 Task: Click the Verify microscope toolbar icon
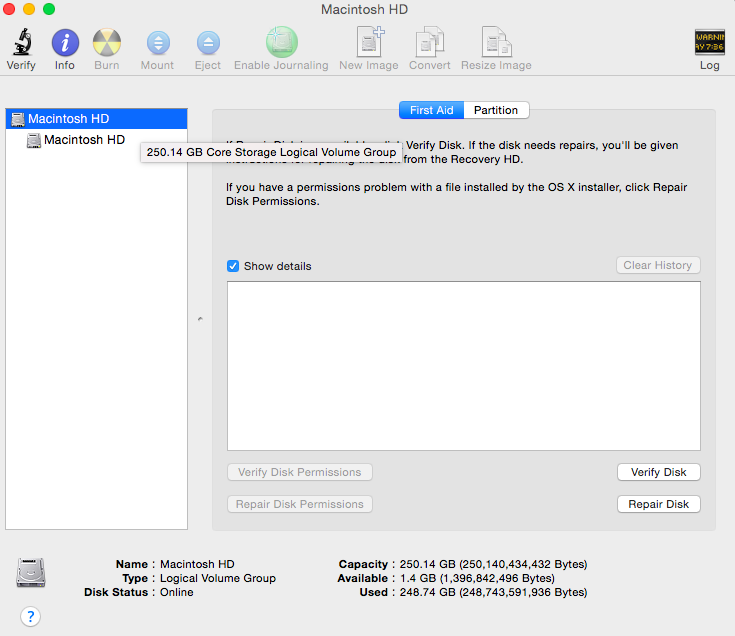tap(22, 42)
